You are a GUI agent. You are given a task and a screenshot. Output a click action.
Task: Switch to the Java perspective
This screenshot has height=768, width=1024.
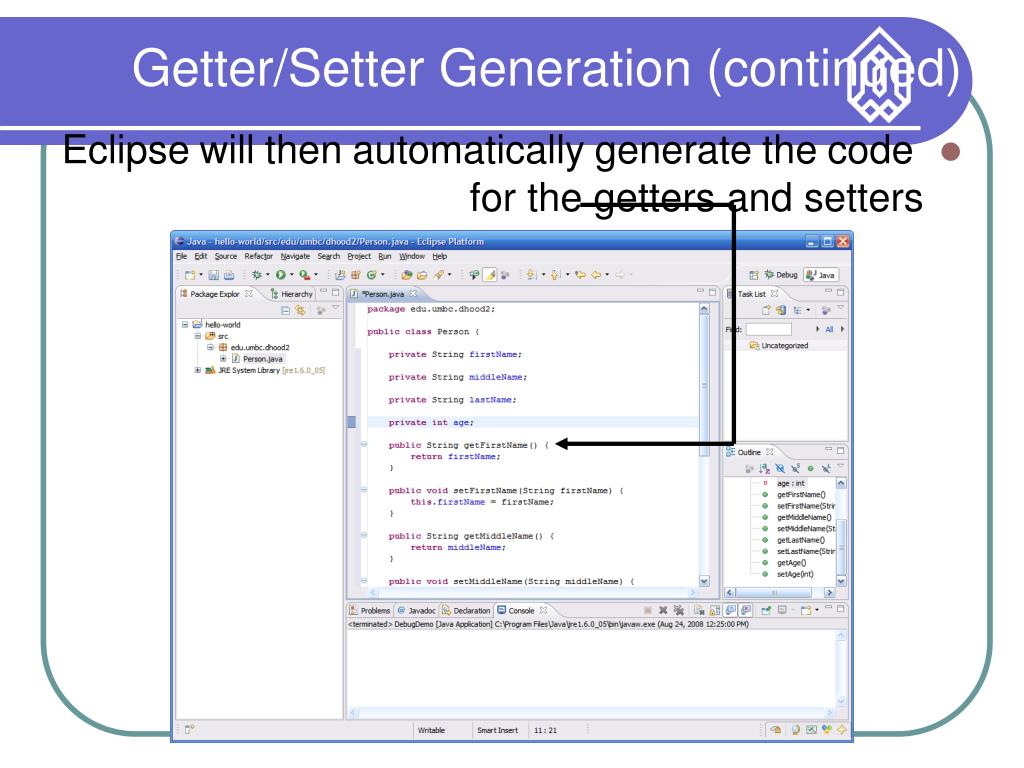pos(820,275)
